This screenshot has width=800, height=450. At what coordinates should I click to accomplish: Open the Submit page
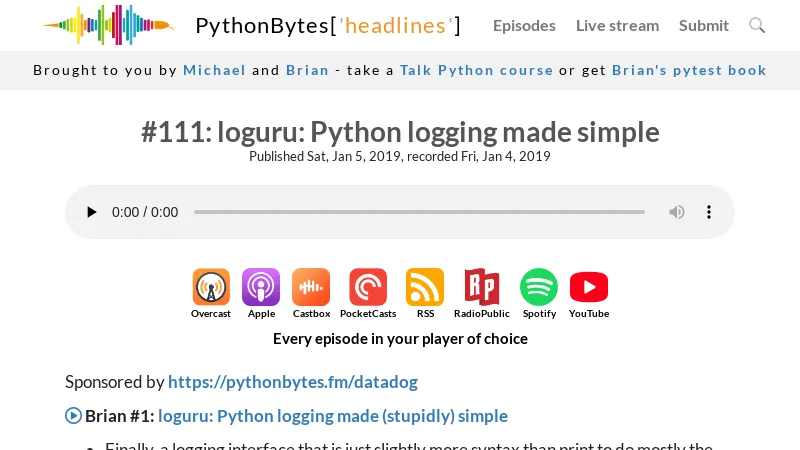click(x=704, y=25)
